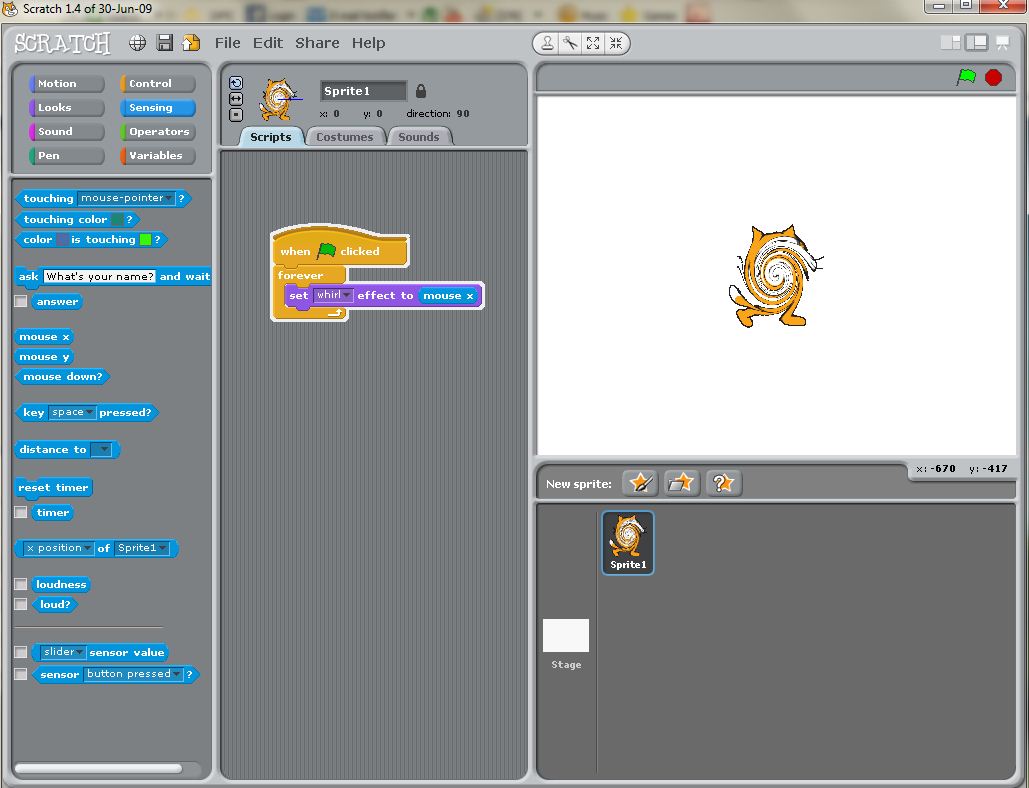Screen dimensions: 1029x788
Task: Switch to the Scripts tab
Action: [270, 136]
